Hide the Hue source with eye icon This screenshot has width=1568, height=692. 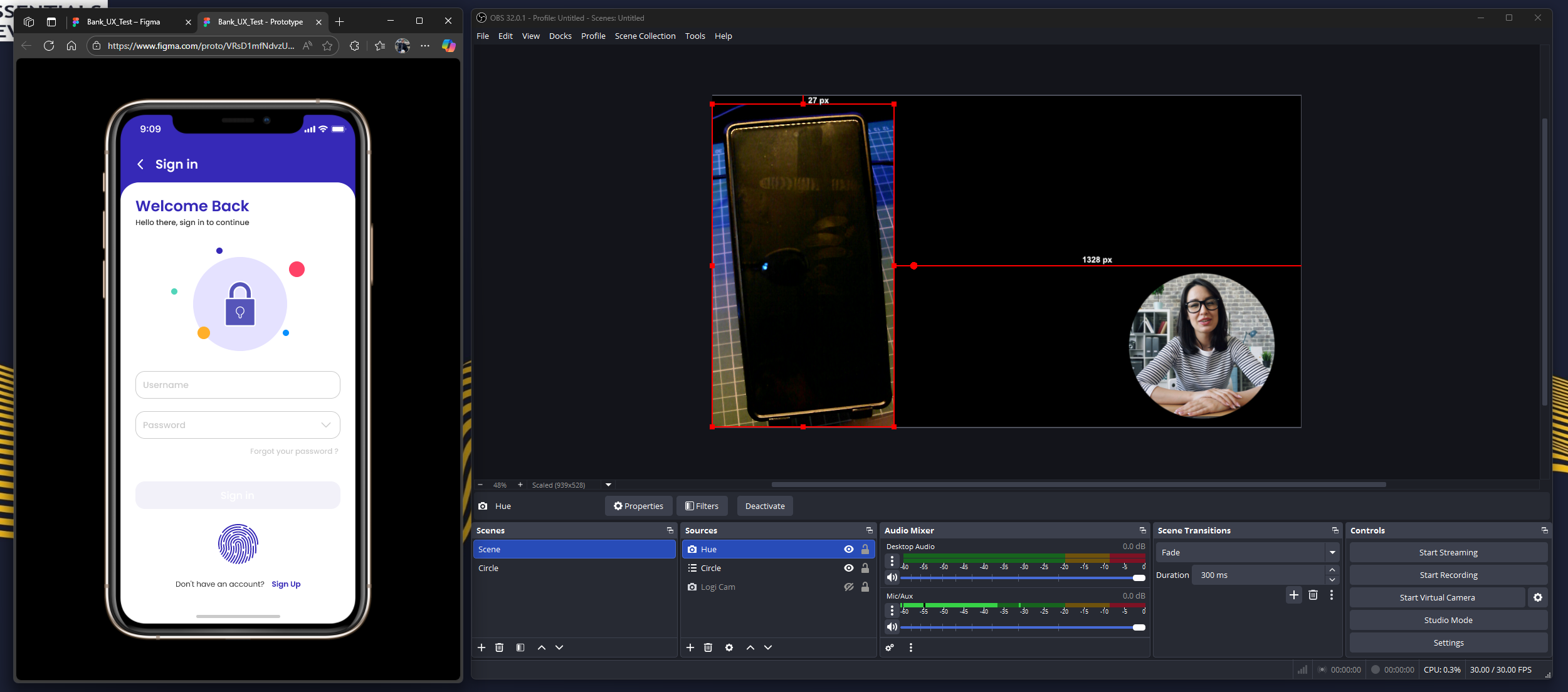coord(849,549)
